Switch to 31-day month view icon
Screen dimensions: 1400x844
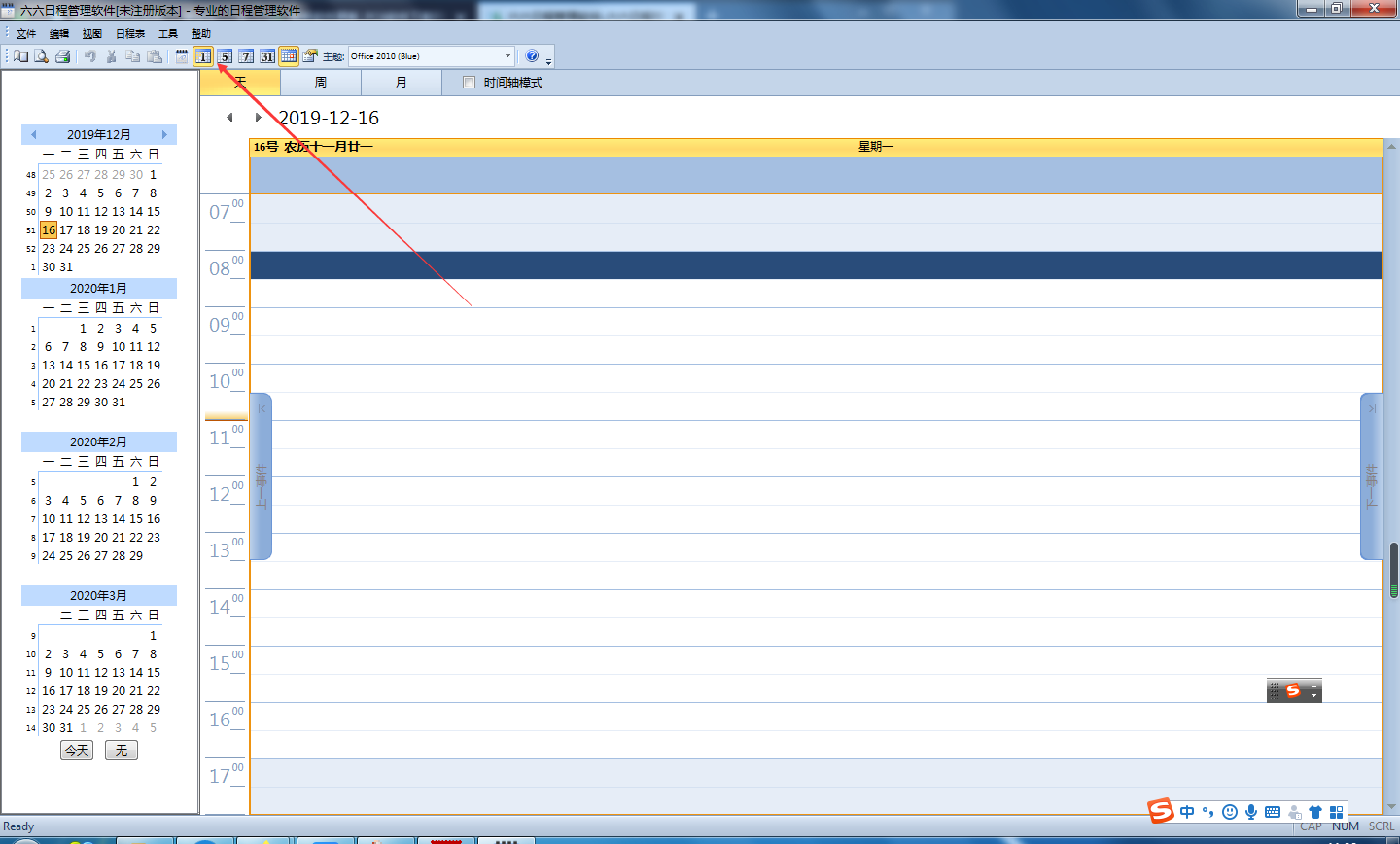point(267,56)
